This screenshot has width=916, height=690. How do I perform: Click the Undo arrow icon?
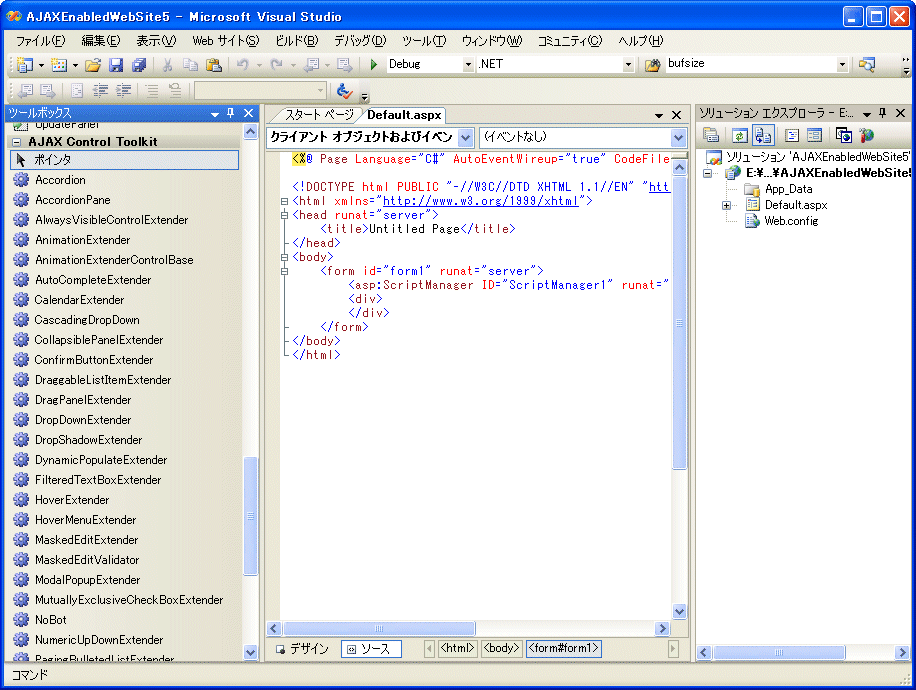(x=243, y=65)
